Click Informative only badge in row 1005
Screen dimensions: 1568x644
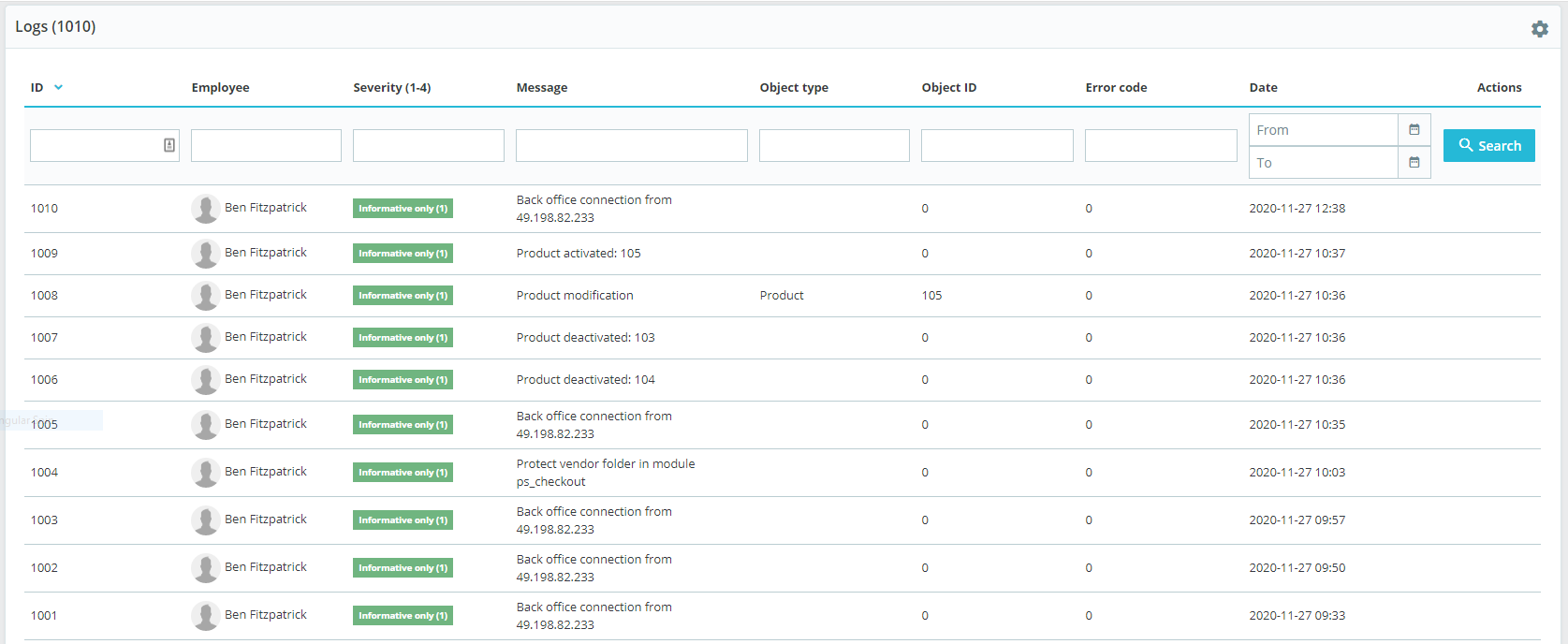tap(403, 425)
